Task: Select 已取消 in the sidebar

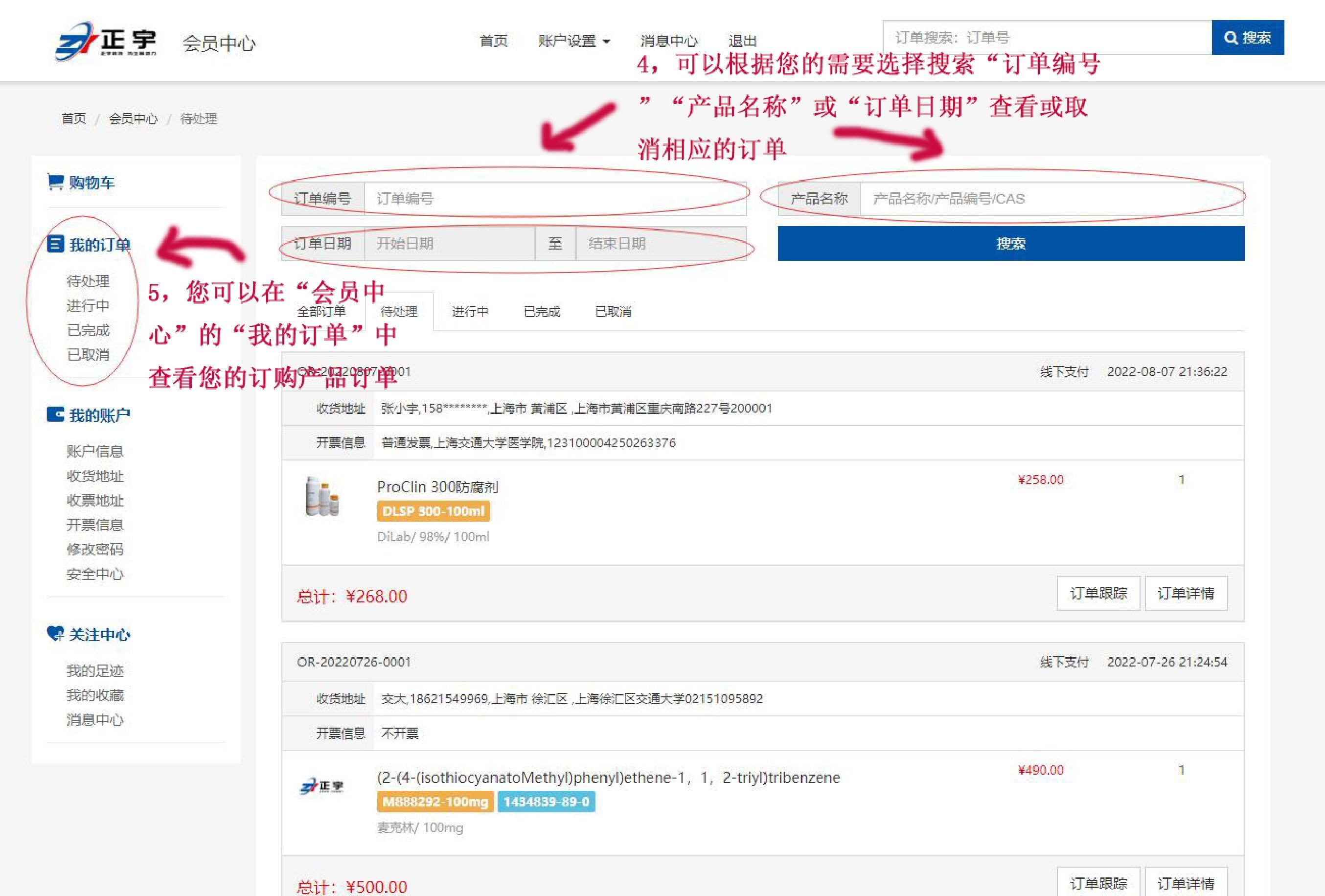Action: click(88, 355)
